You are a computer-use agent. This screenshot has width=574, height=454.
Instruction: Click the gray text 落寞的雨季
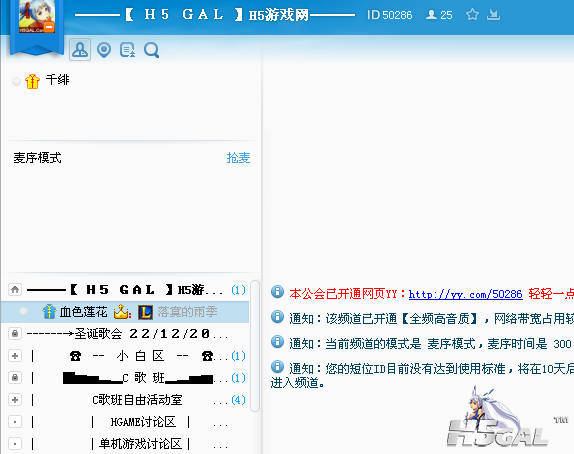coord(187,312)
